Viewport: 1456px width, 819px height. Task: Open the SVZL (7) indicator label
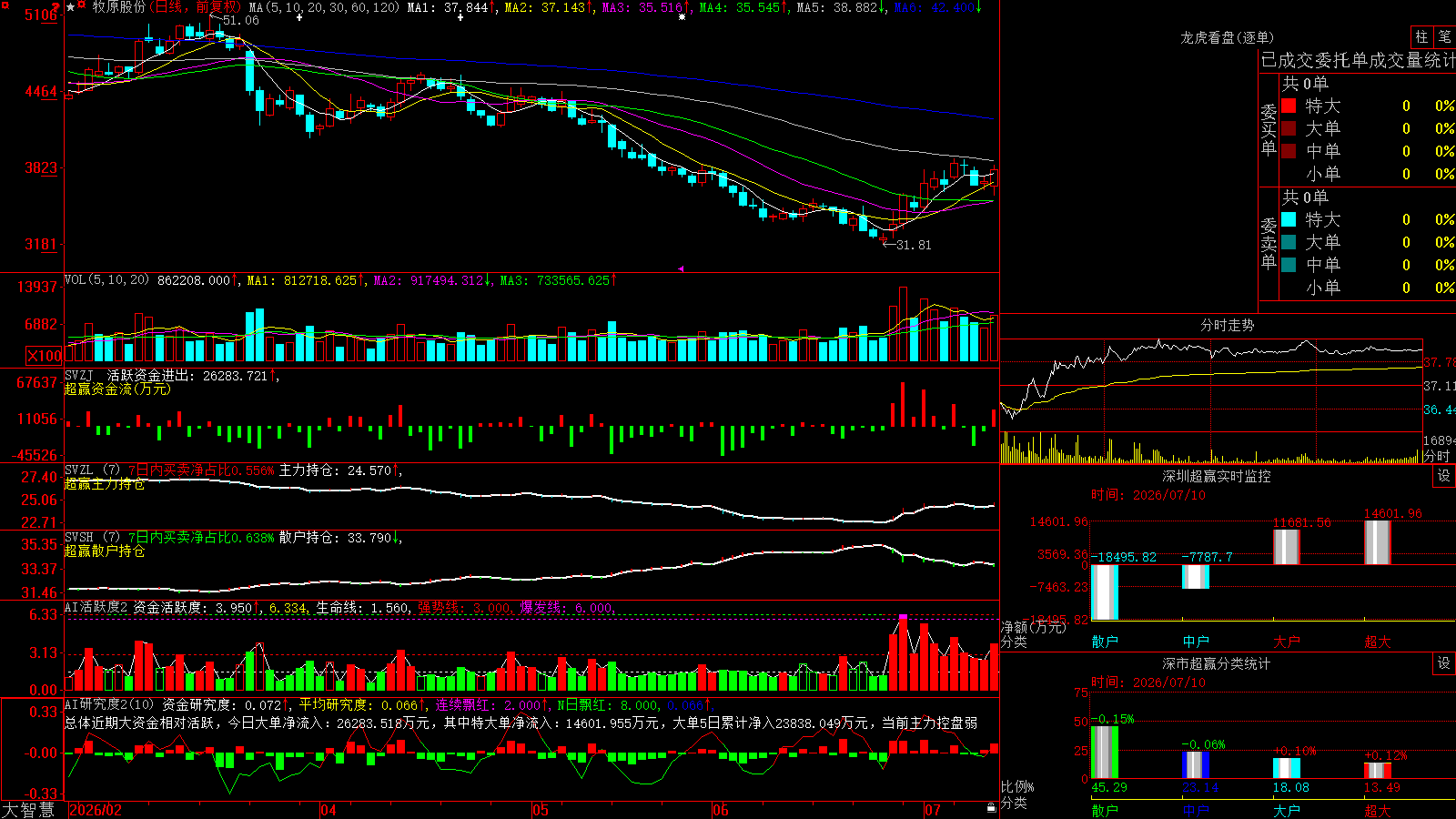click(92, 470)
